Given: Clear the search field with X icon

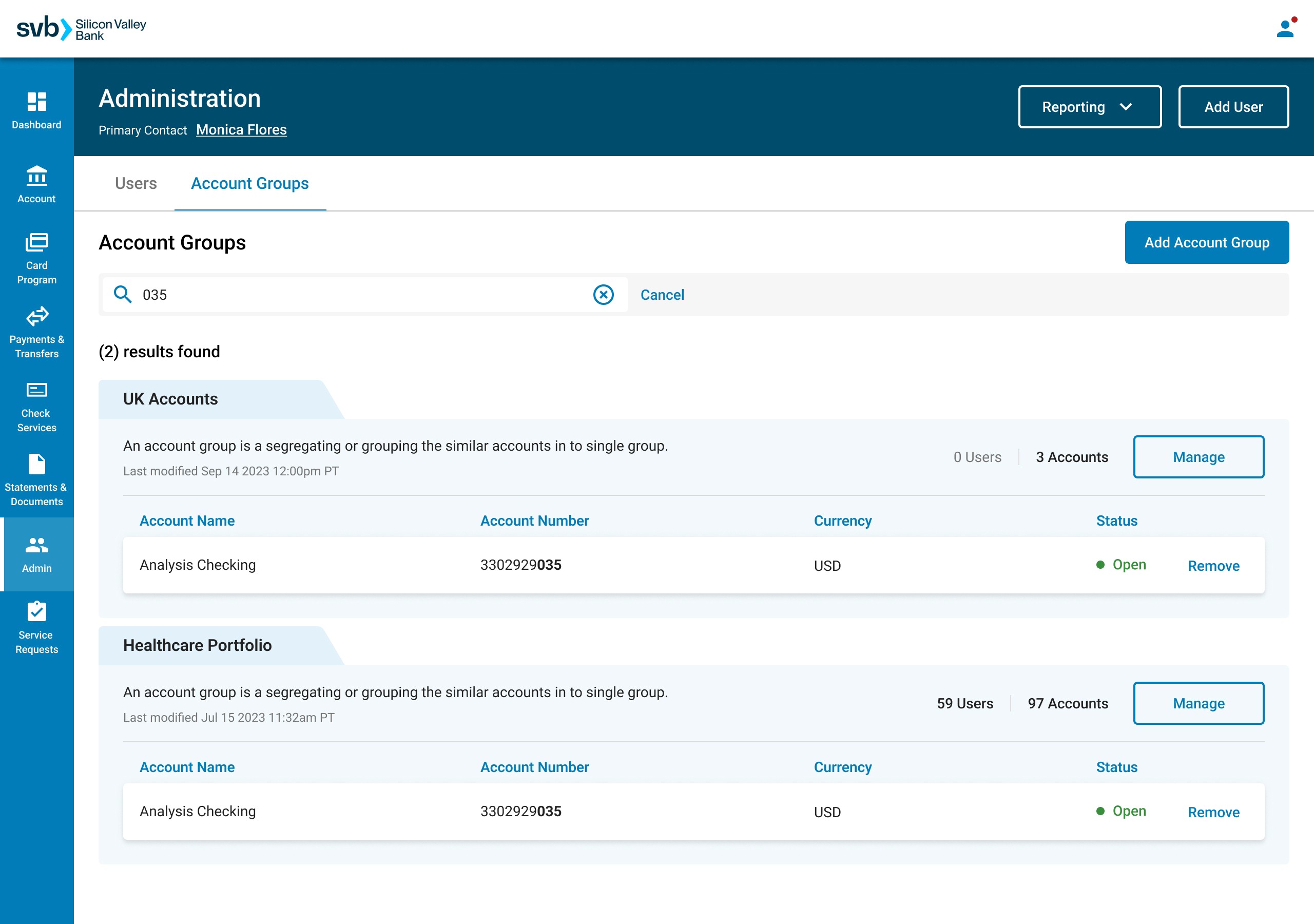Looking at the screenshot, I should [x=603, y=295].
